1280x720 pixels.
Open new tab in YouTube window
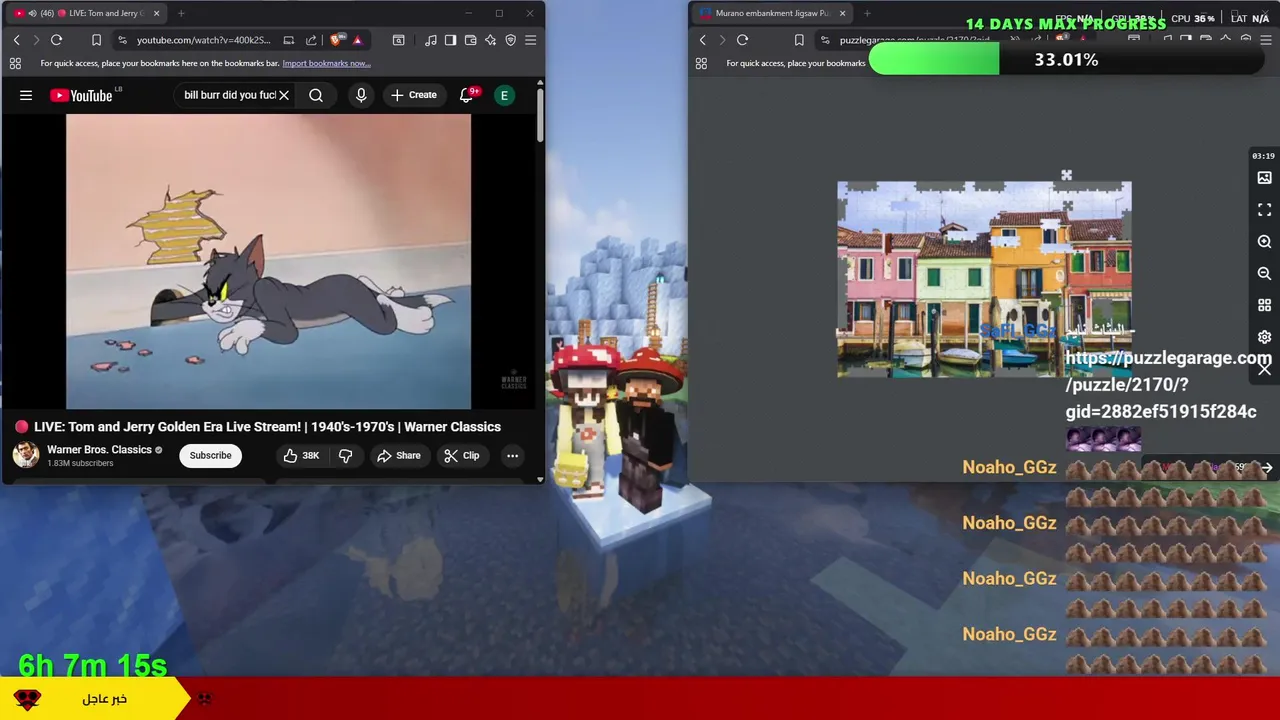(181, 13)
